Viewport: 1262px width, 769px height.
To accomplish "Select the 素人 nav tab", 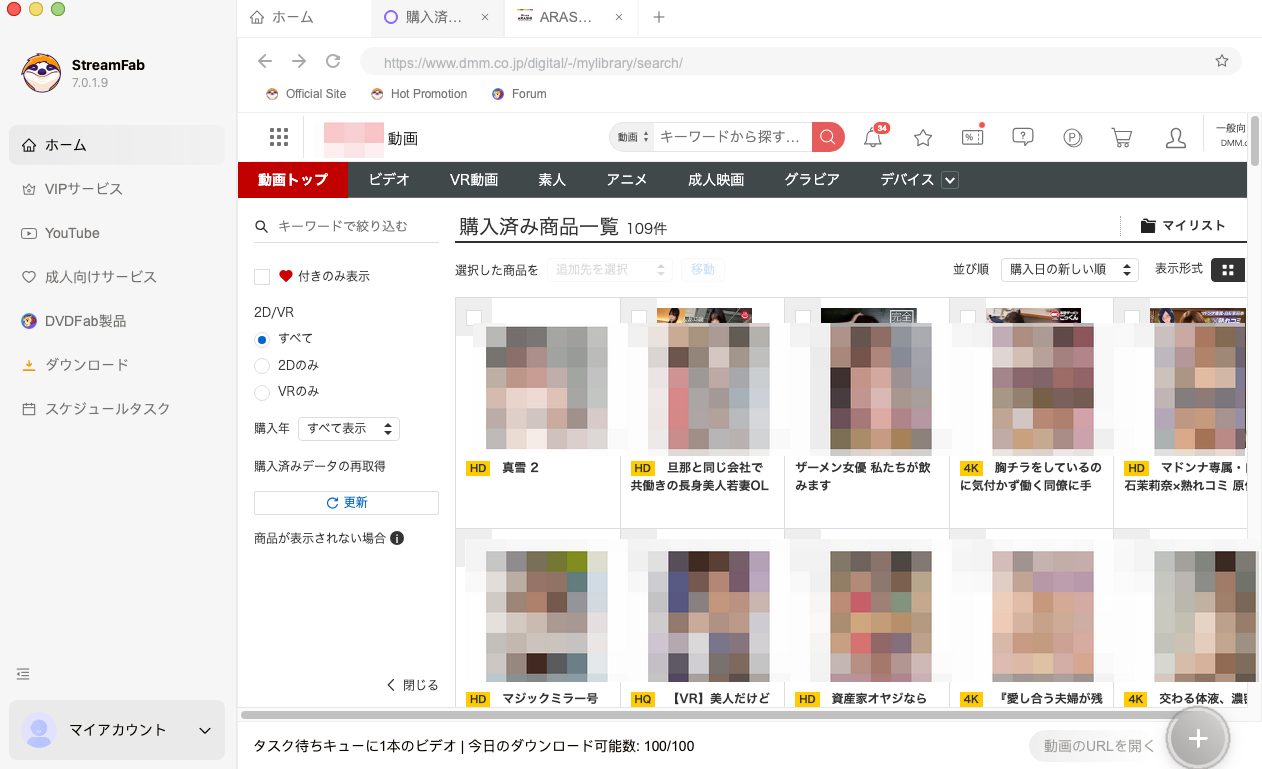I will [x=552, y=180].
